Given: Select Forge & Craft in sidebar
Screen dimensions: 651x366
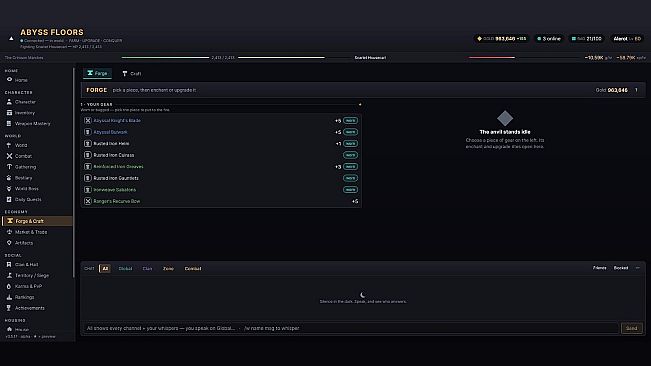Looking at the screenshot, I should point(37,221).
